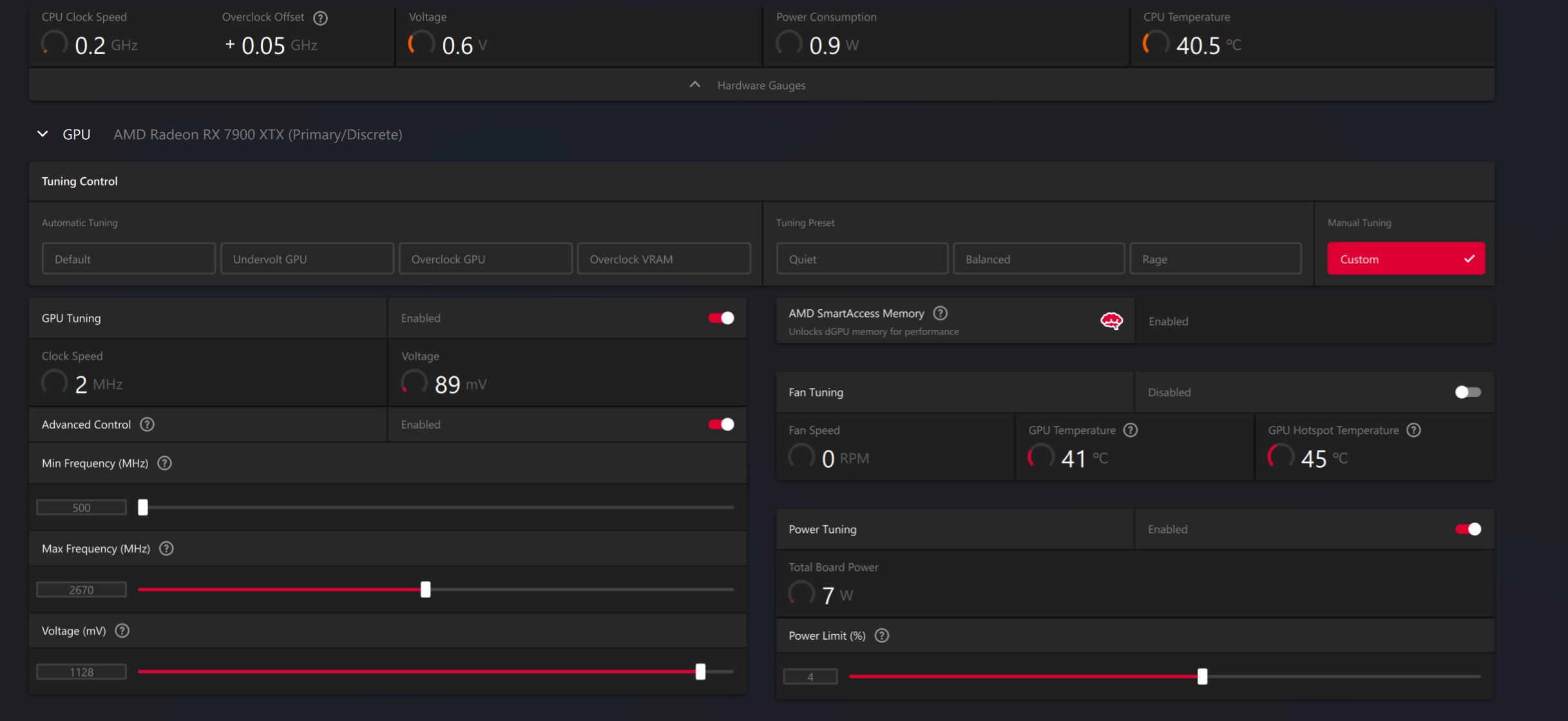Click the Power Limit value field 4

810,677
